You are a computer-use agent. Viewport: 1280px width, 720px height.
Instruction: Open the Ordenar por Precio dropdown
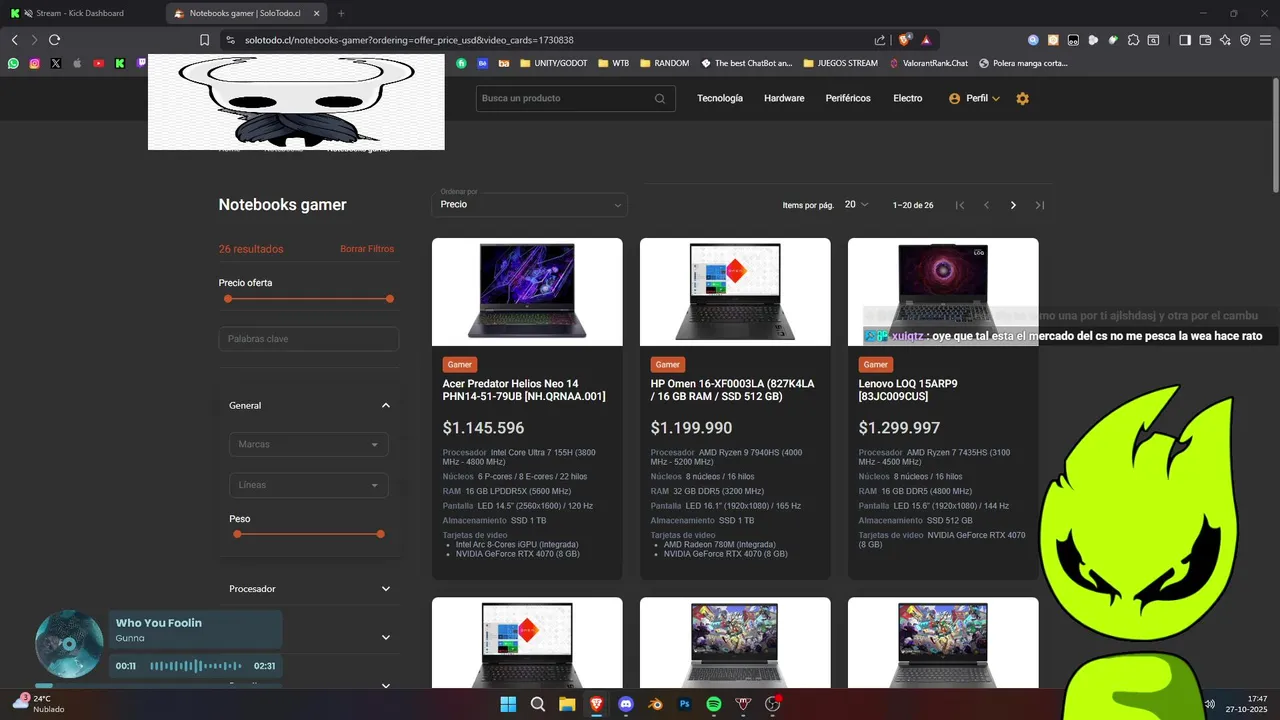529,205
